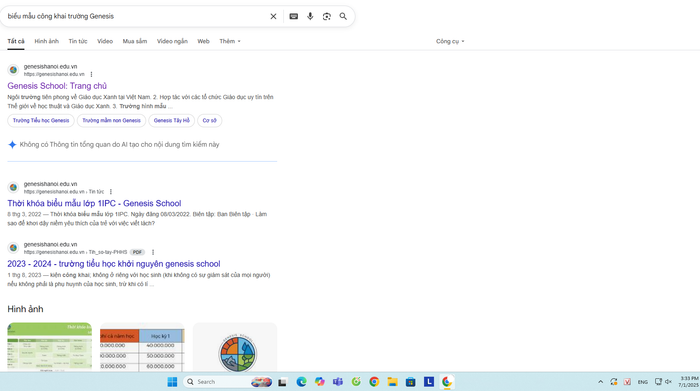Click the ENG language indicator
Viewport: 700px width, 391px height.
coord(642,382)
